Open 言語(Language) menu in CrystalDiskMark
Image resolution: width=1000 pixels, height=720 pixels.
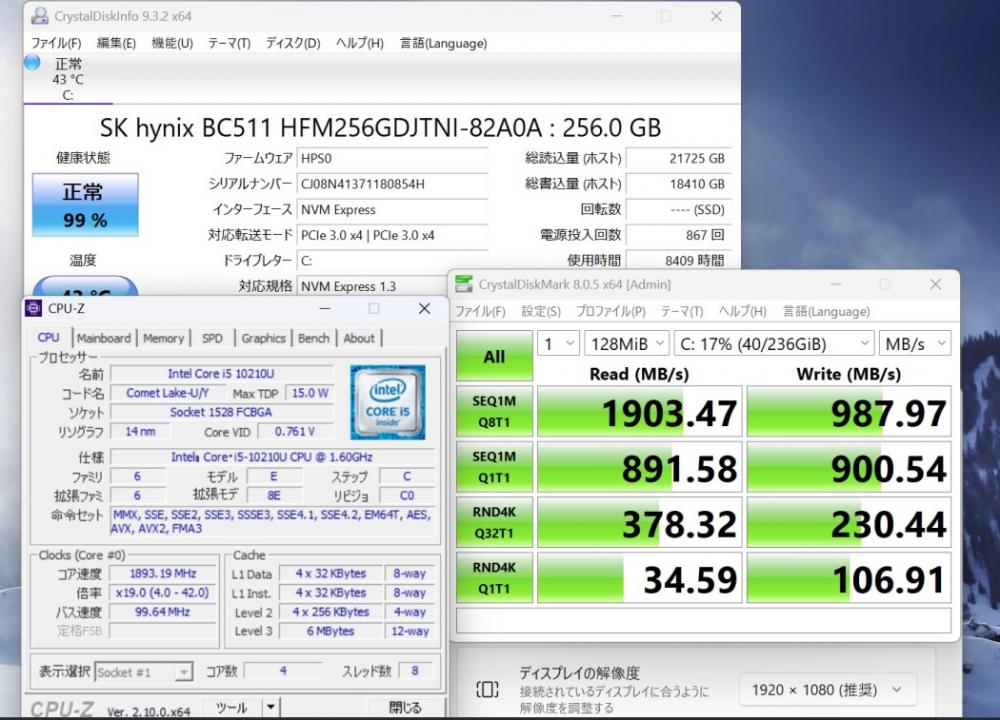pyautogui.click(x=826, y=311)
